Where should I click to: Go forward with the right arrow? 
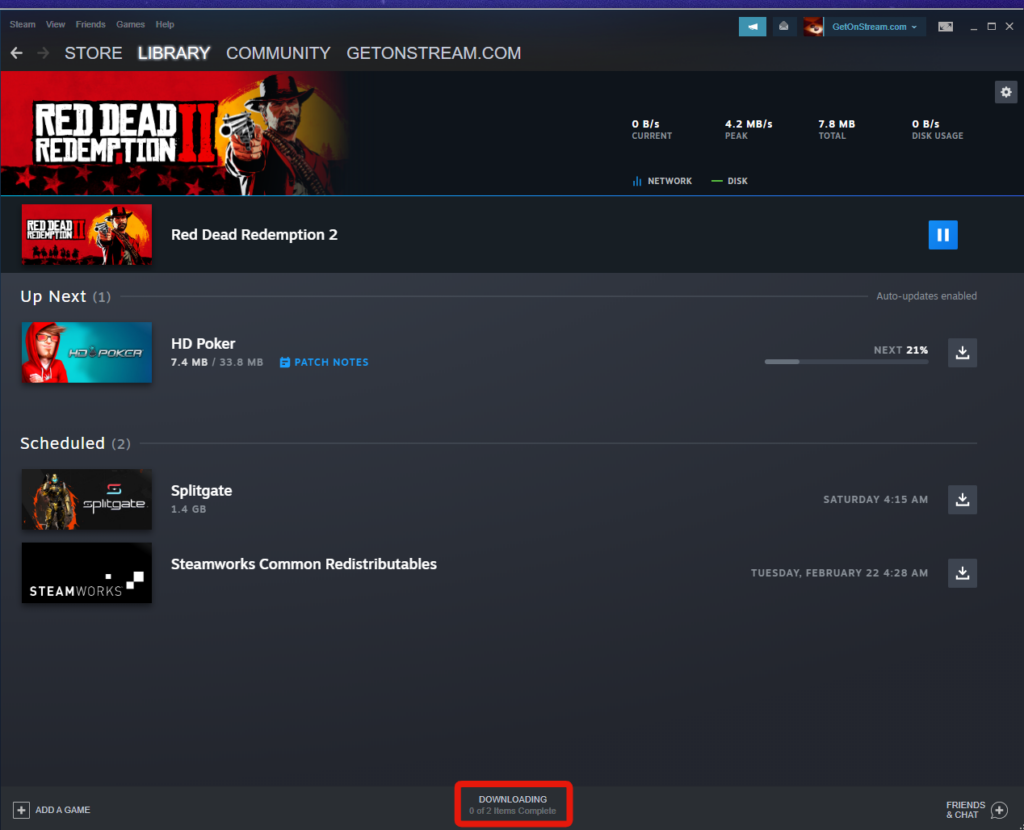pos(43,53)
